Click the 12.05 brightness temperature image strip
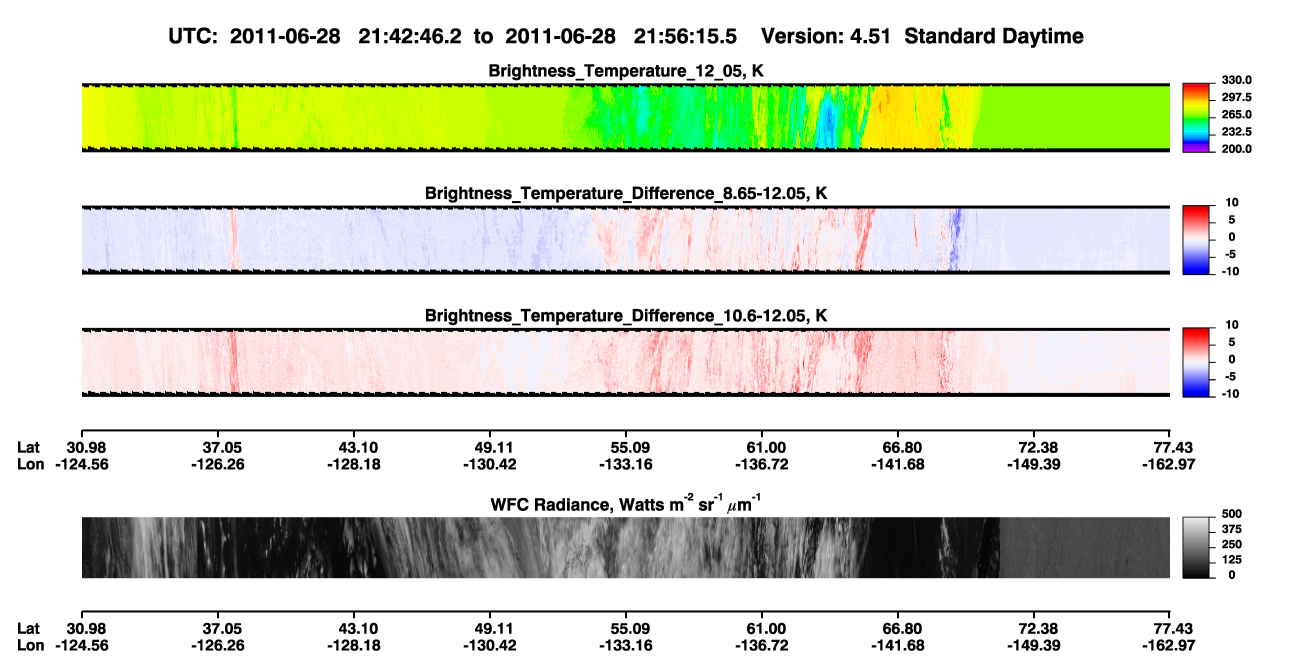 (626, 117)
